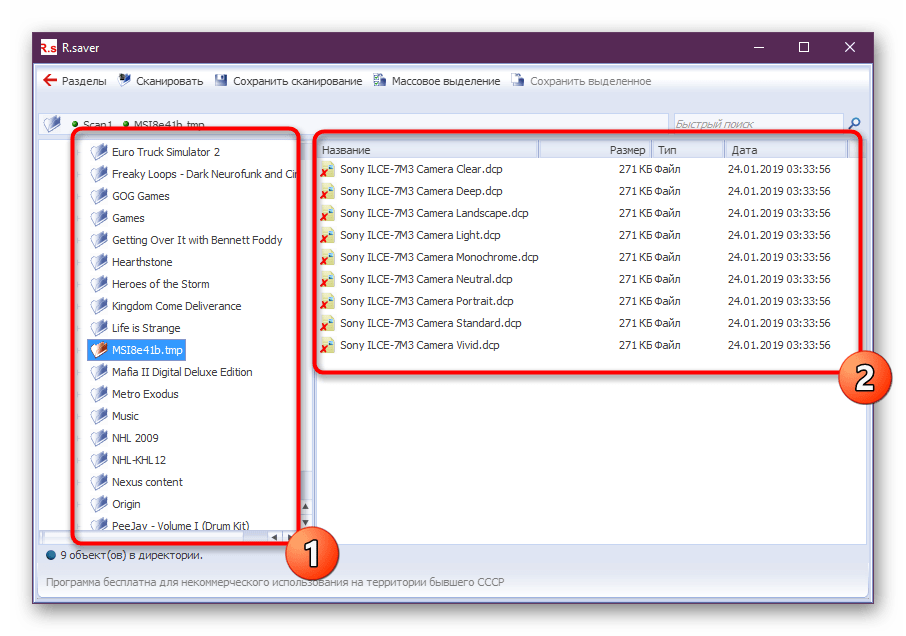Open Массовое выделение tool

(x=437, y=81)
